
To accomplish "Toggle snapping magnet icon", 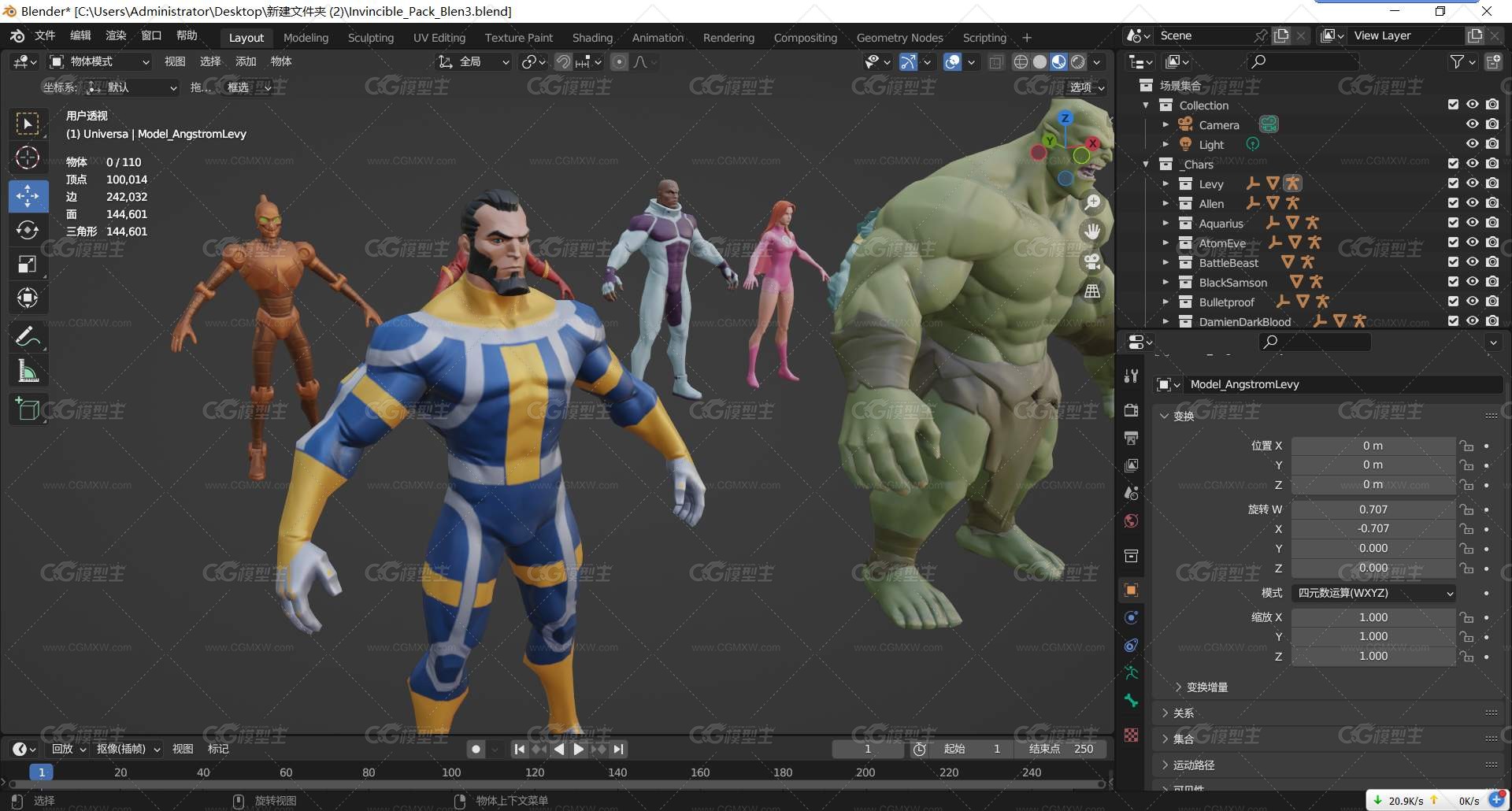I will (563, 62).
